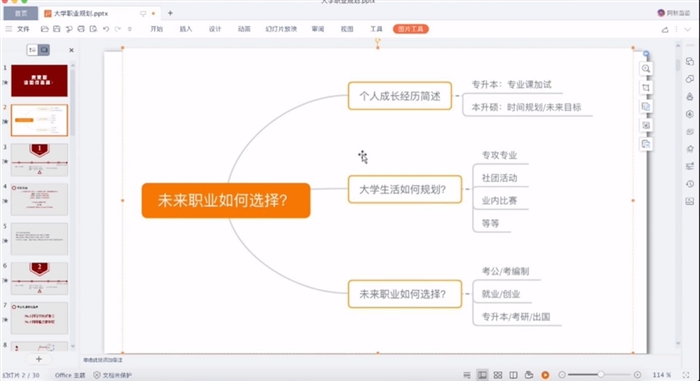The height and width of the screenshot is (381, 700).
Task: Click the zoom slider handle in status bar
Action: pos(601,374)
